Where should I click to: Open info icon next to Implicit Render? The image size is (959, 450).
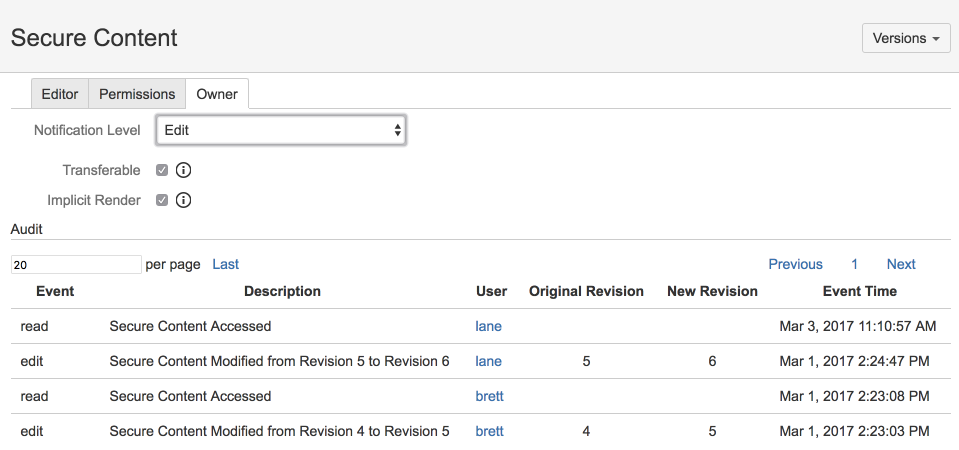pyautogui.click(x=183, y=200)
